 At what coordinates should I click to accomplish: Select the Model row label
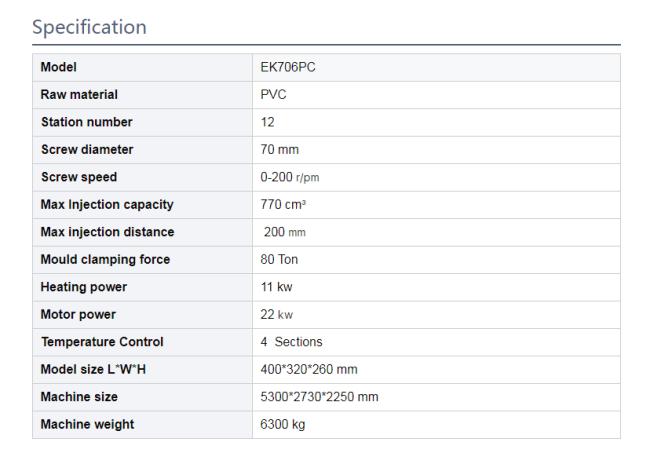[x=58, y=67]
